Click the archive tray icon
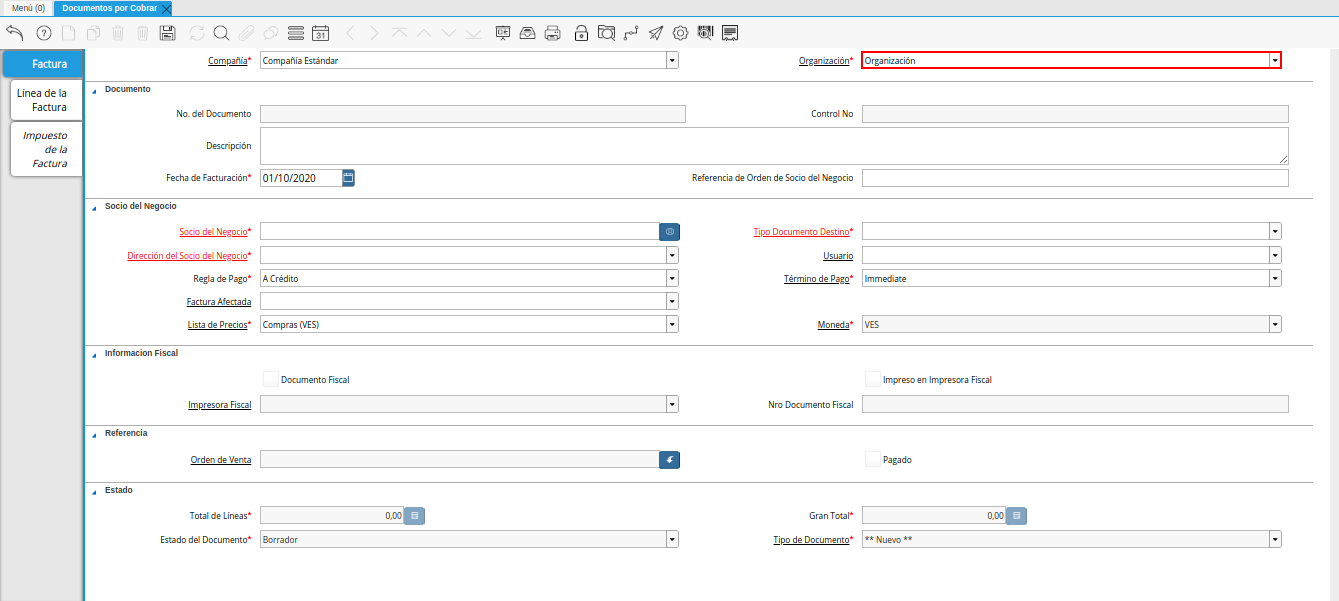Screen dimensions: 1339x601 (527, 33)
